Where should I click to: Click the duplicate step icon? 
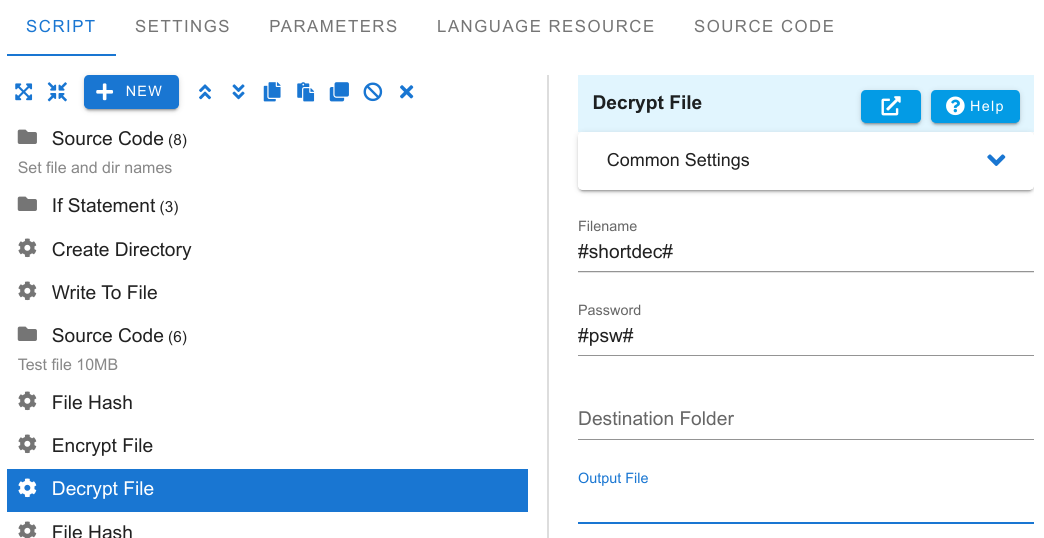coord(340,92)
